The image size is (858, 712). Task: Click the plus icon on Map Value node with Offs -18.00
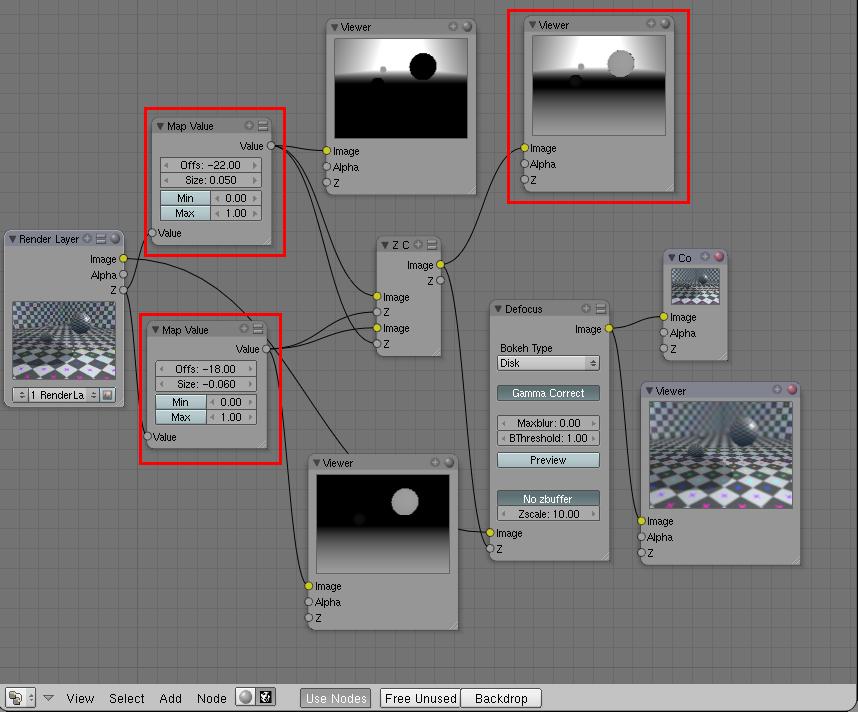tap(244, 328)
